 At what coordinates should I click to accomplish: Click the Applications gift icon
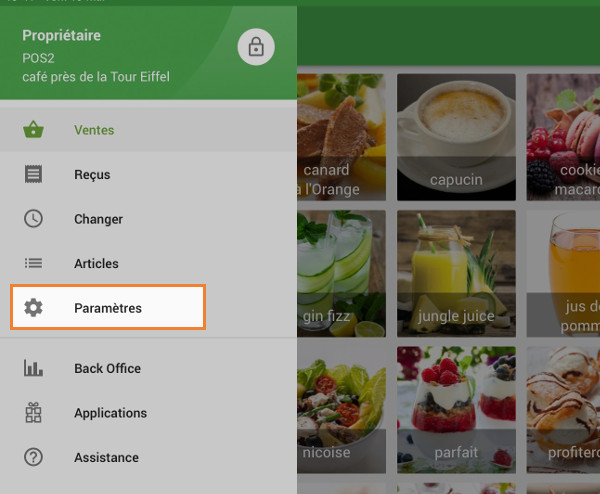pos(34,412)
